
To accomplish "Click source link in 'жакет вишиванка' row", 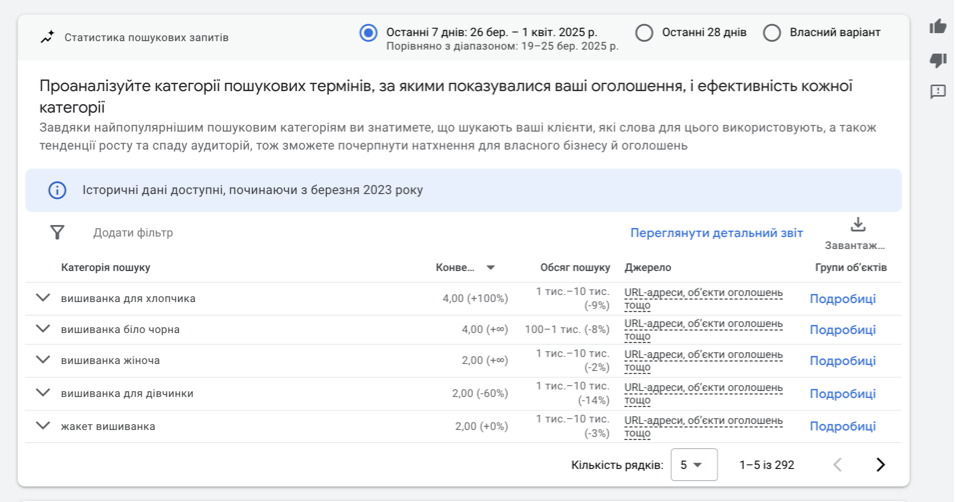I will point(703,426).
